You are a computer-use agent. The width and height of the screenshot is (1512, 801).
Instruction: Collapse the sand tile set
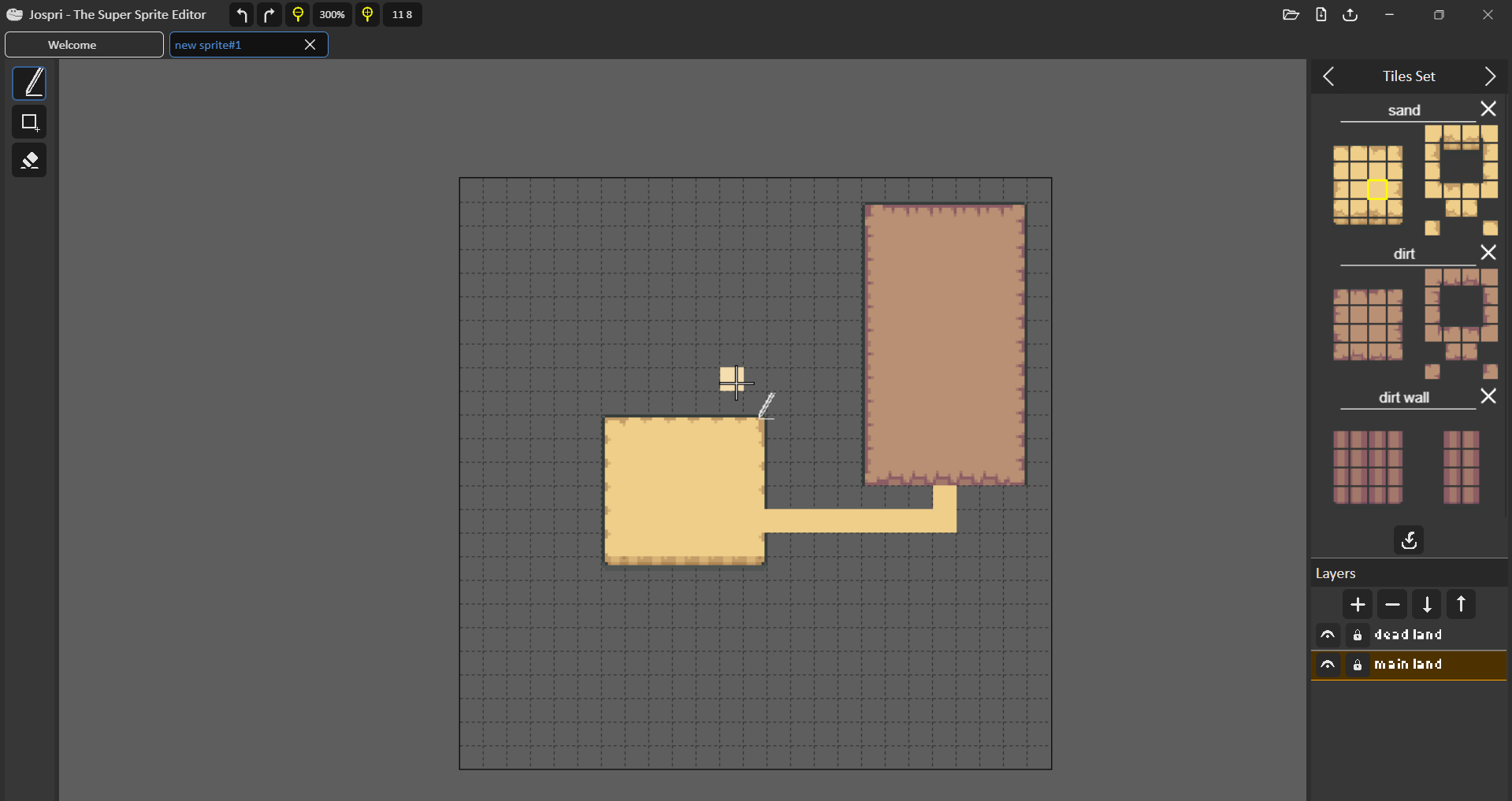pos(1489,109)
